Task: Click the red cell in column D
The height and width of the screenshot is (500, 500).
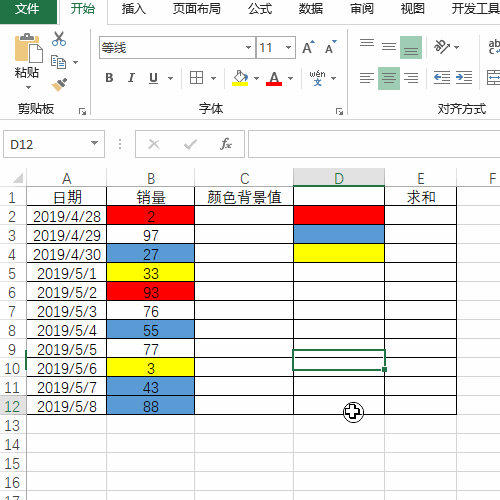Action: [339, 215]
